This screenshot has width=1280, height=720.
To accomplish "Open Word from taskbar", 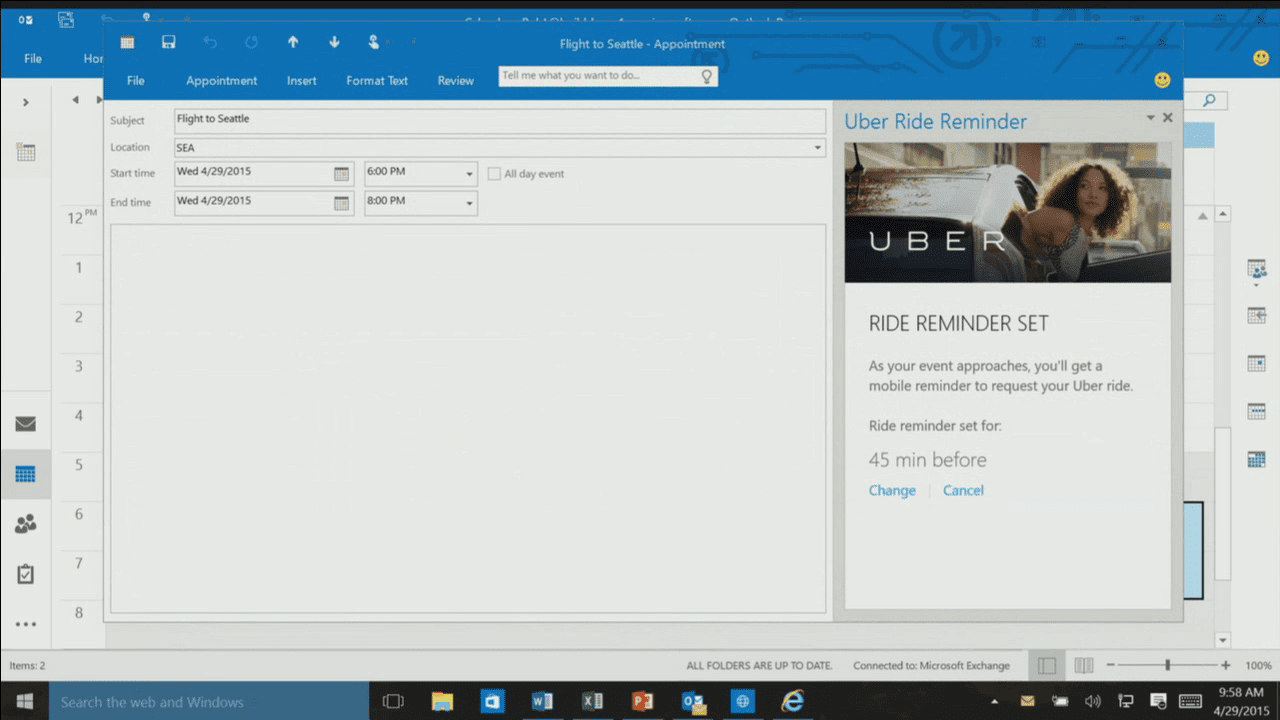I will (x=543, y=701).
